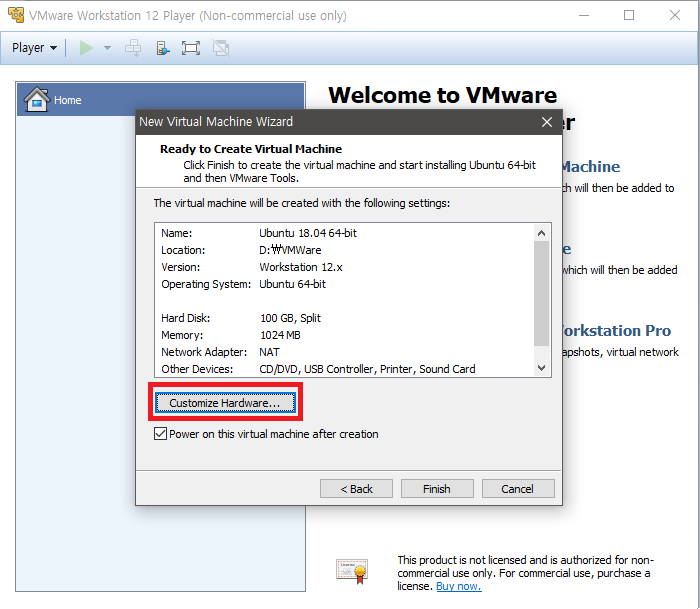This screenshot has height=609, width=700.
Task: Minimize the VMware Player window
Action: (x=584, y=15)
